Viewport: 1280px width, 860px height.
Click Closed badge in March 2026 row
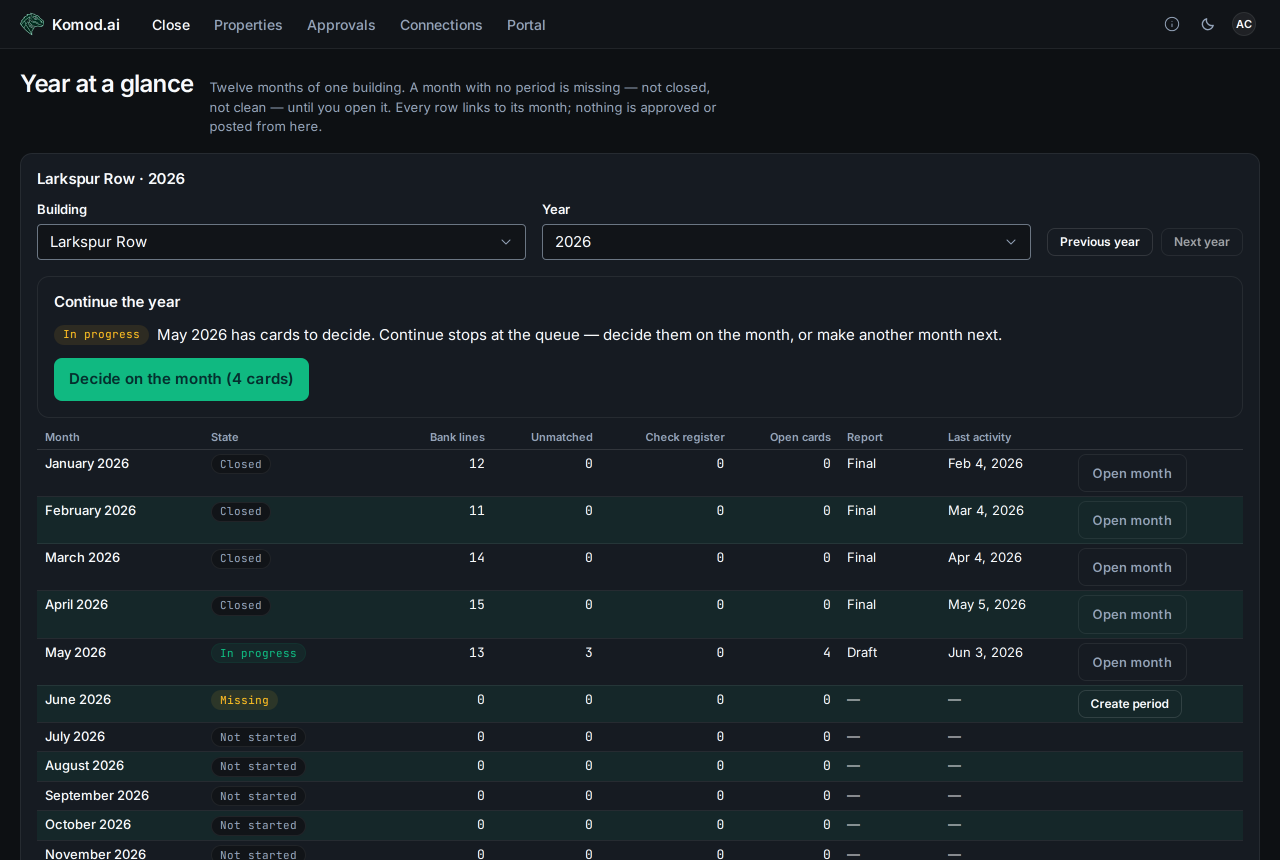[x=241, y=558]
